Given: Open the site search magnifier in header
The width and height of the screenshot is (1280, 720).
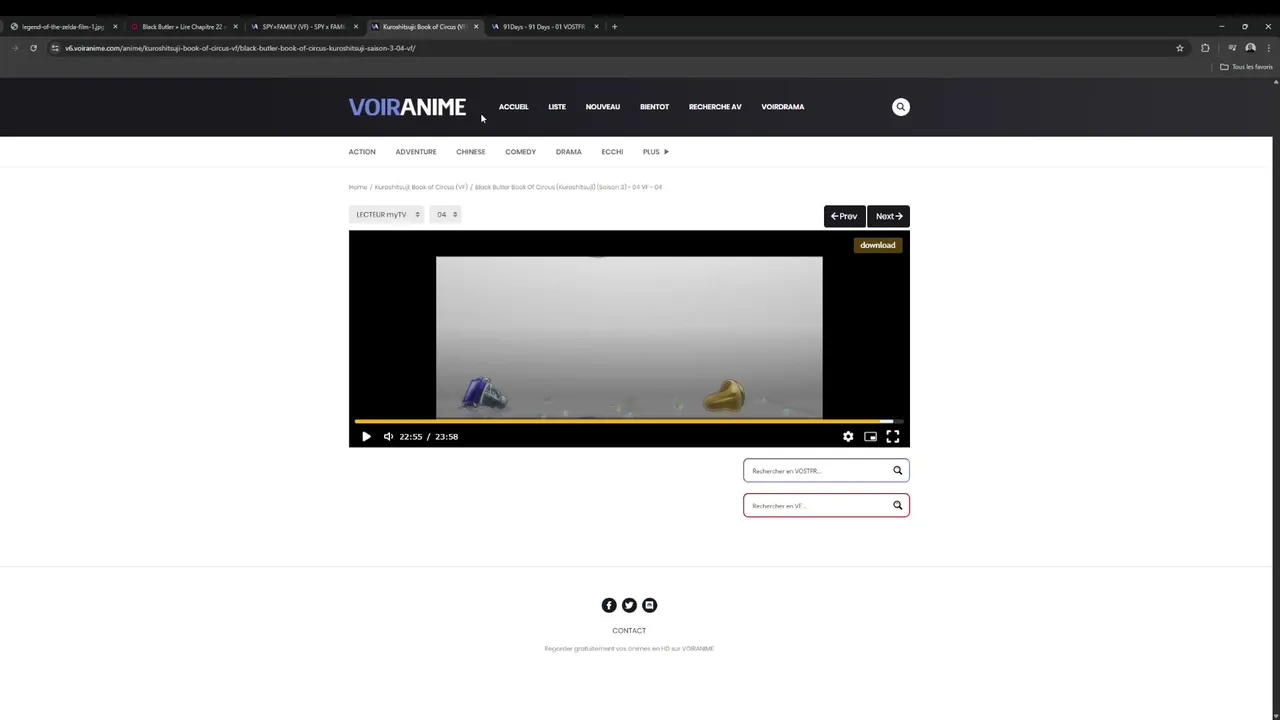Looking at the screenshot, I should [x=901, y=107].
